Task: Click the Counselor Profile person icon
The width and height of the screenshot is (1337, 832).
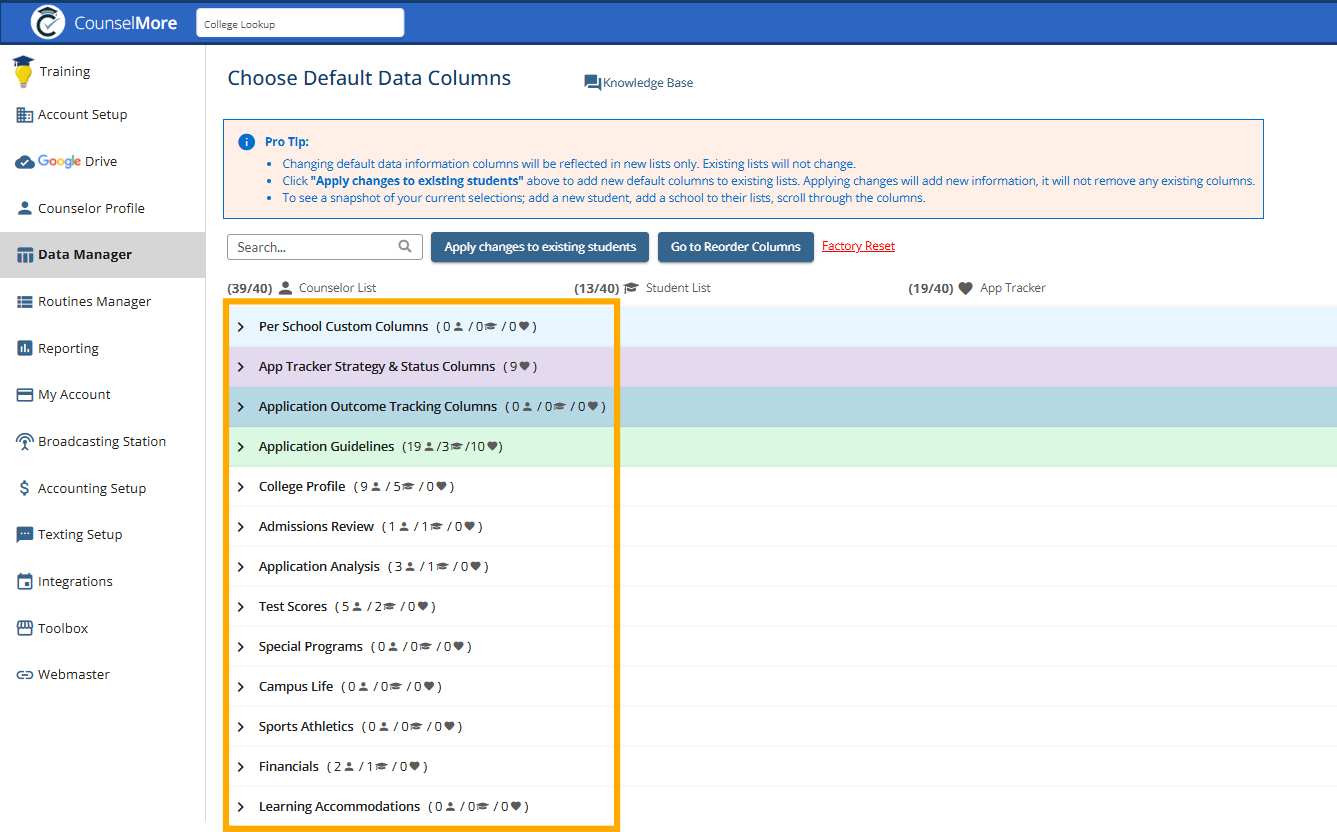Action: (25, 209)
